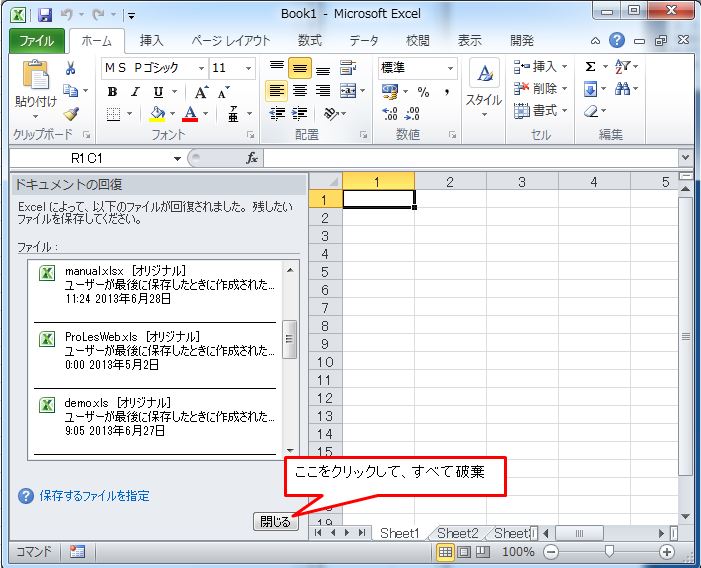Viewport: 701px width, 568px height.
Task: Toggle Bold formatting
Action: (112, 92)
